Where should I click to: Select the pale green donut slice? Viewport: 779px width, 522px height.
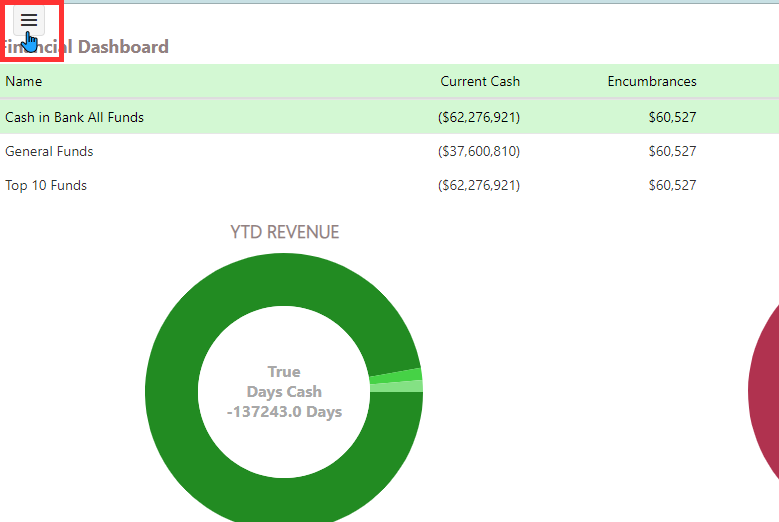coord(396,387)
